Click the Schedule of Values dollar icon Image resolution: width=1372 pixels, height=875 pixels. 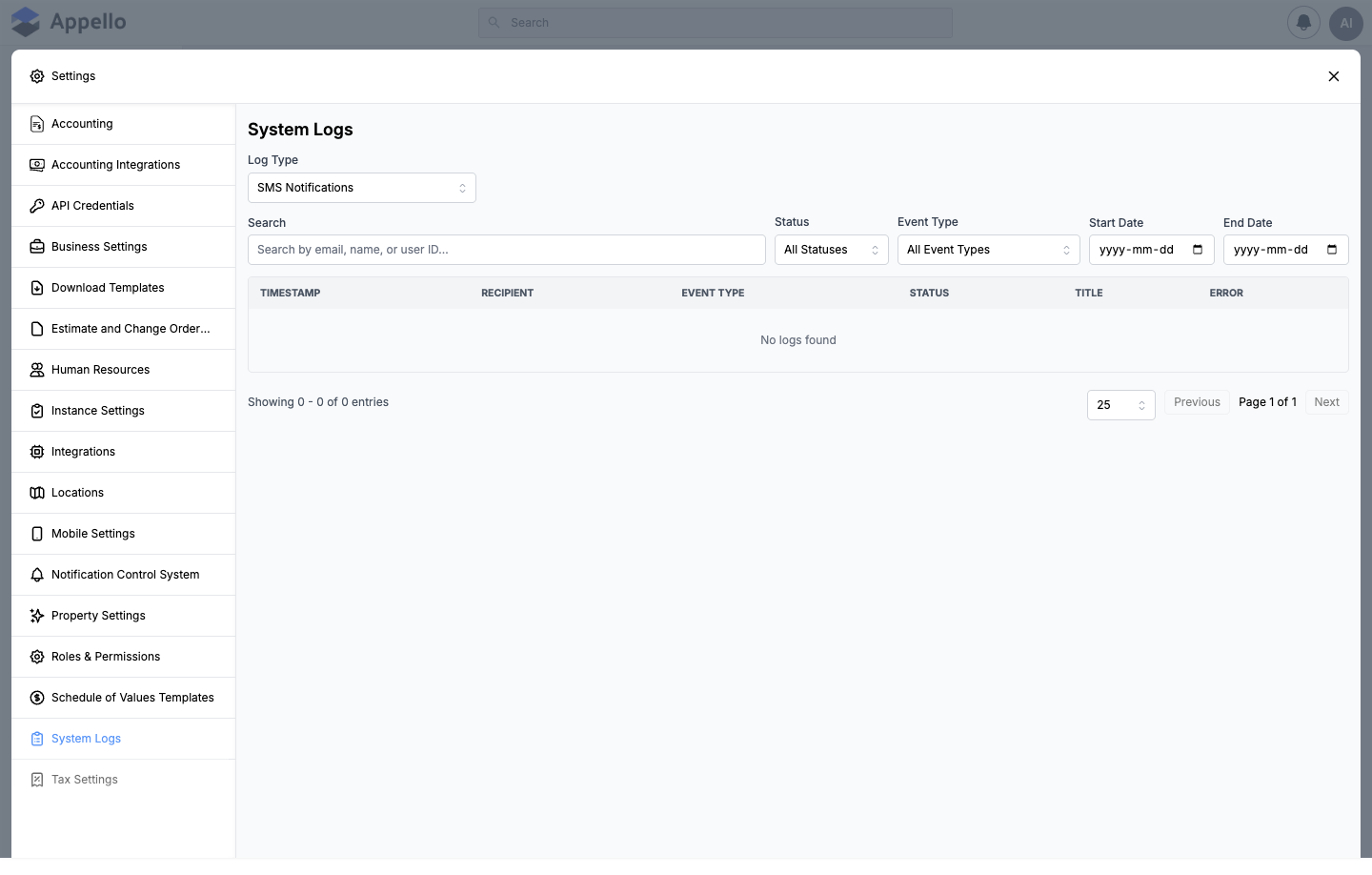37,698
